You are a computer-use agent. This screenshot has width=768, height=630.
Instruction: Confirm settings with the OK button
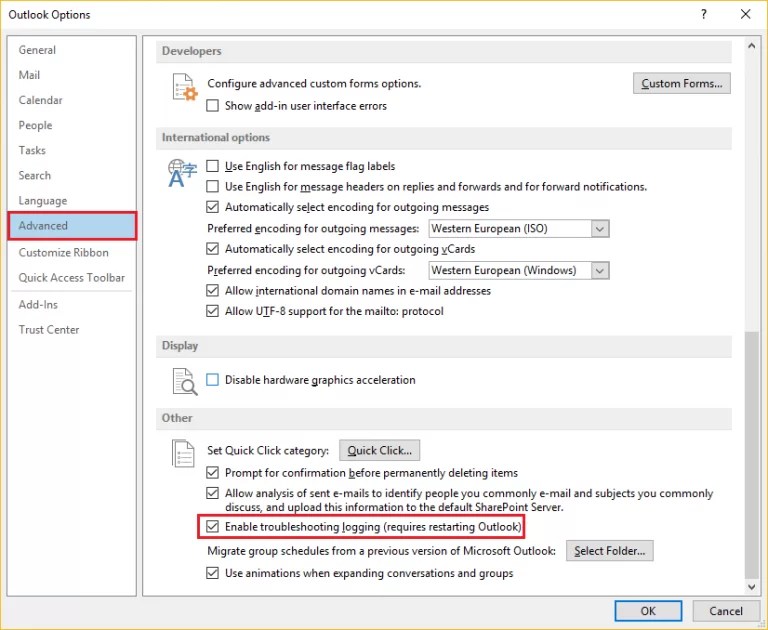(x=648, y=611)
